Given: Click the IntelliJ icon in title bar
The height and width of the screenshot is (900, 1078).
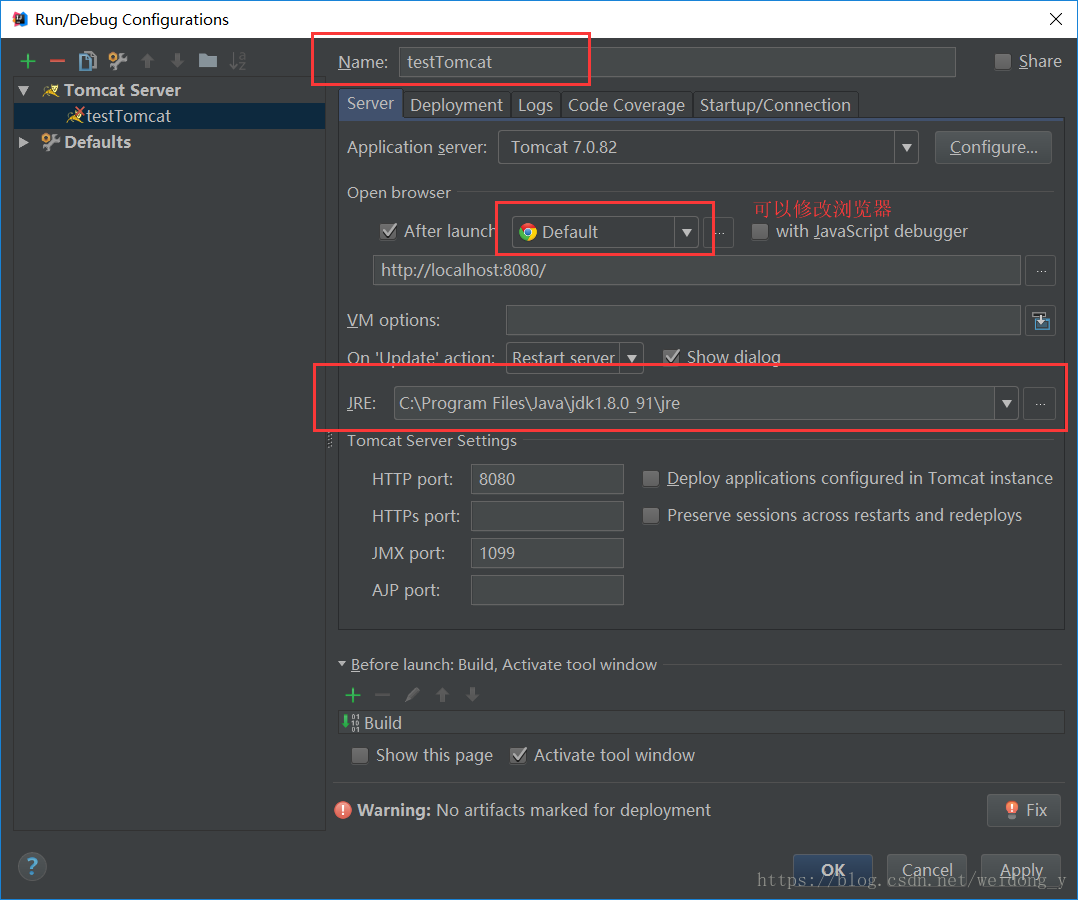Looking at the screenshot, I should click(20, 19).
